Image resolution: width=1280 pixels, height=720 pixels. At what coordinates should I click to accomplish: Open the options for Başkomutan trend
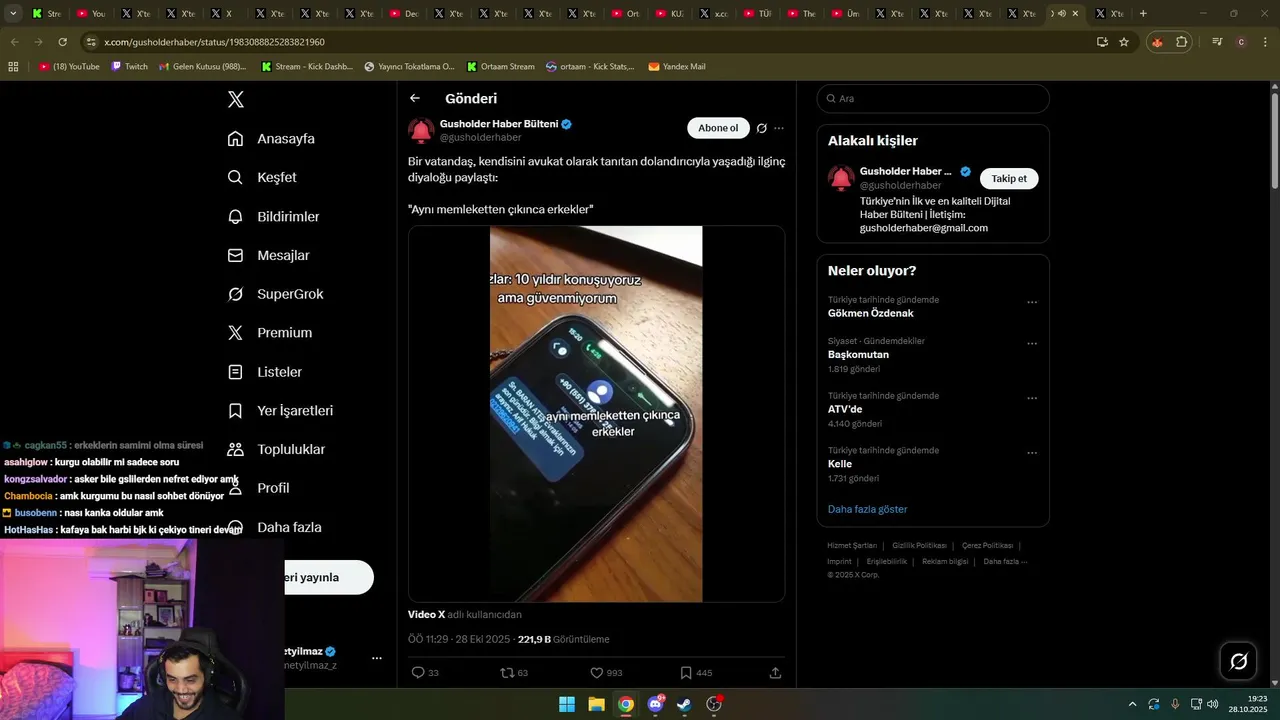click(x=1032, y=343)
